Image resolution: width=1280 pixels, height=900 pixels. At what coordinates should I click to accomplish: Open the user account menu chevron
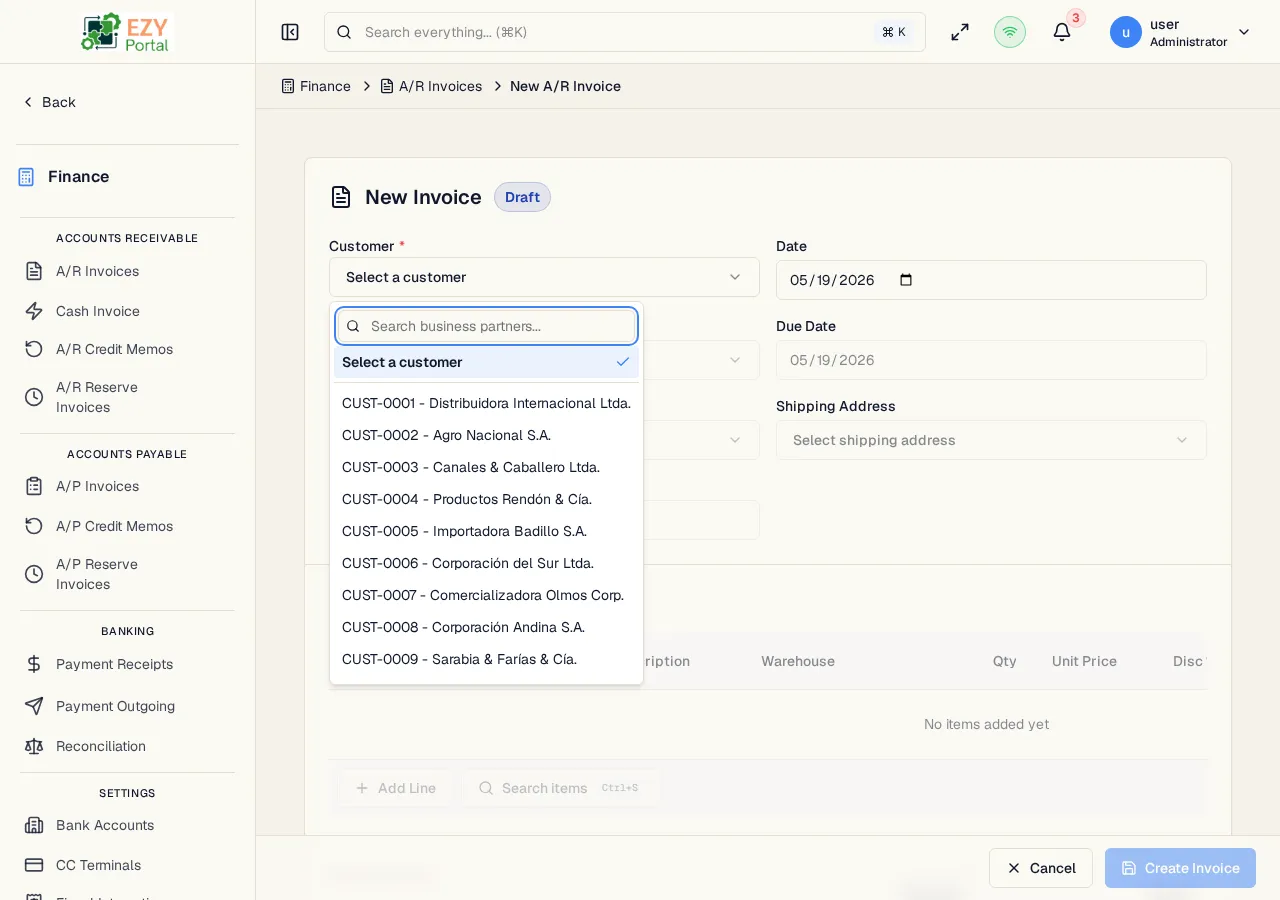[1244, 32]
